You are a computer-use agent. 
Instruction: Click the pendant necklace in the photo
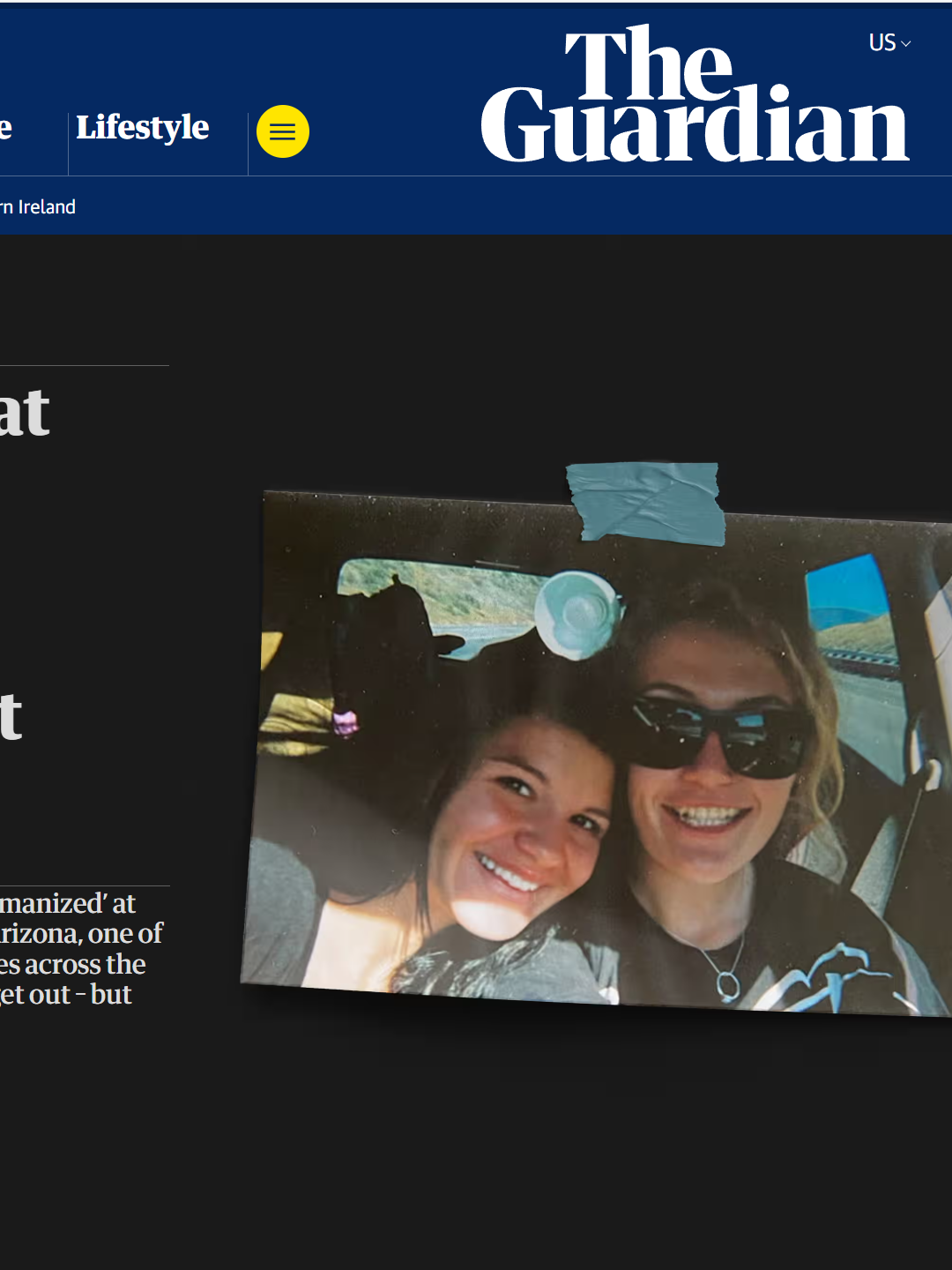pos(727,983)
